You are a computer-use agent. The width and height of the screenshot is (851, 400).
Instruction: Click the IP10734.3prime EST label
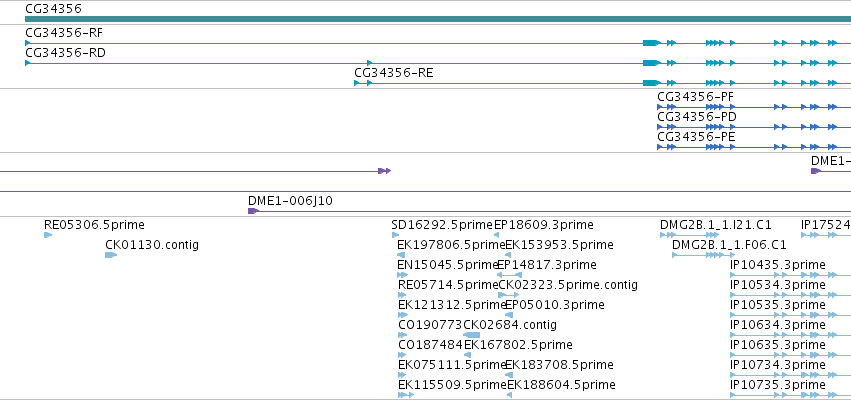tap(778, 365)
